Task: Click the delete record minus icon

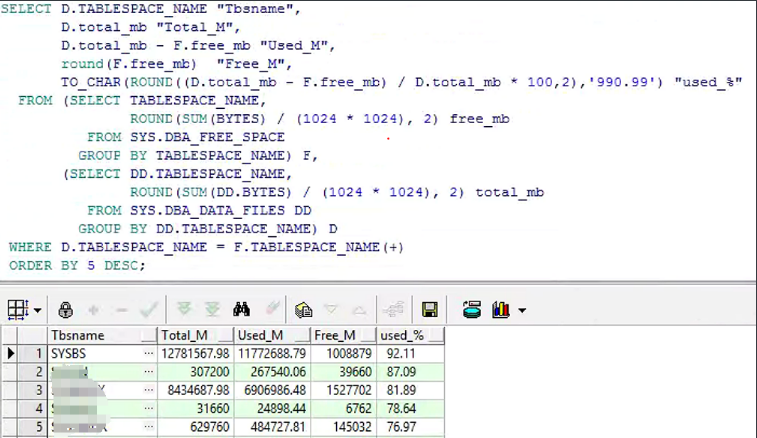Action: pos(121,310)
